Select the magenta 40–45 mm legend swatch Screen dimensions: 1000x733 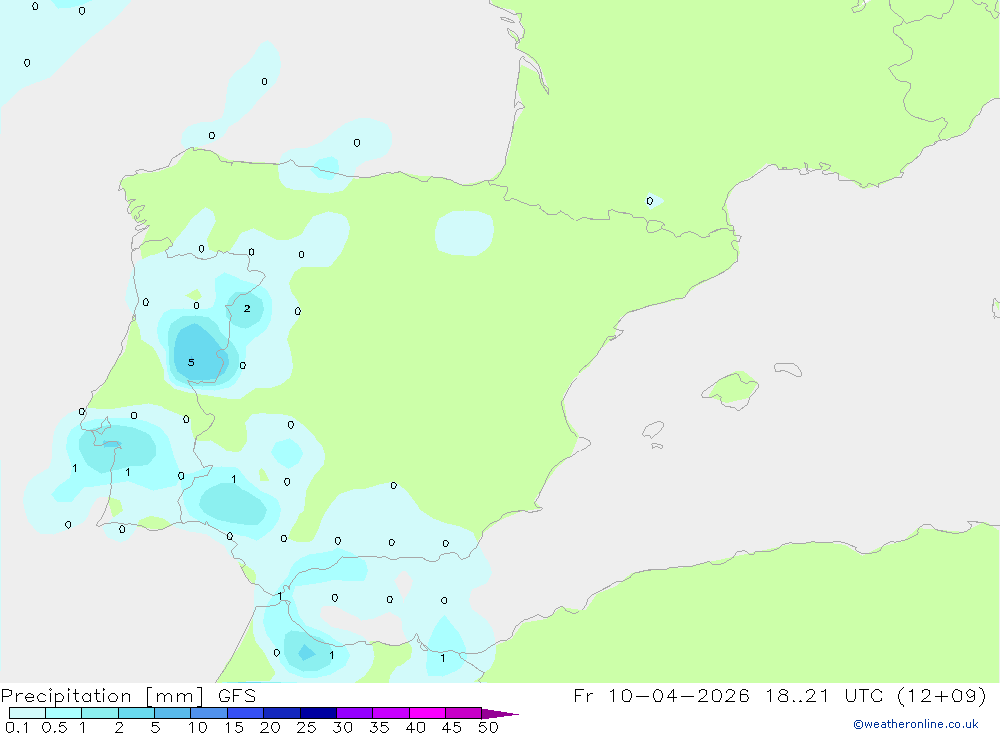pos(427,713)
